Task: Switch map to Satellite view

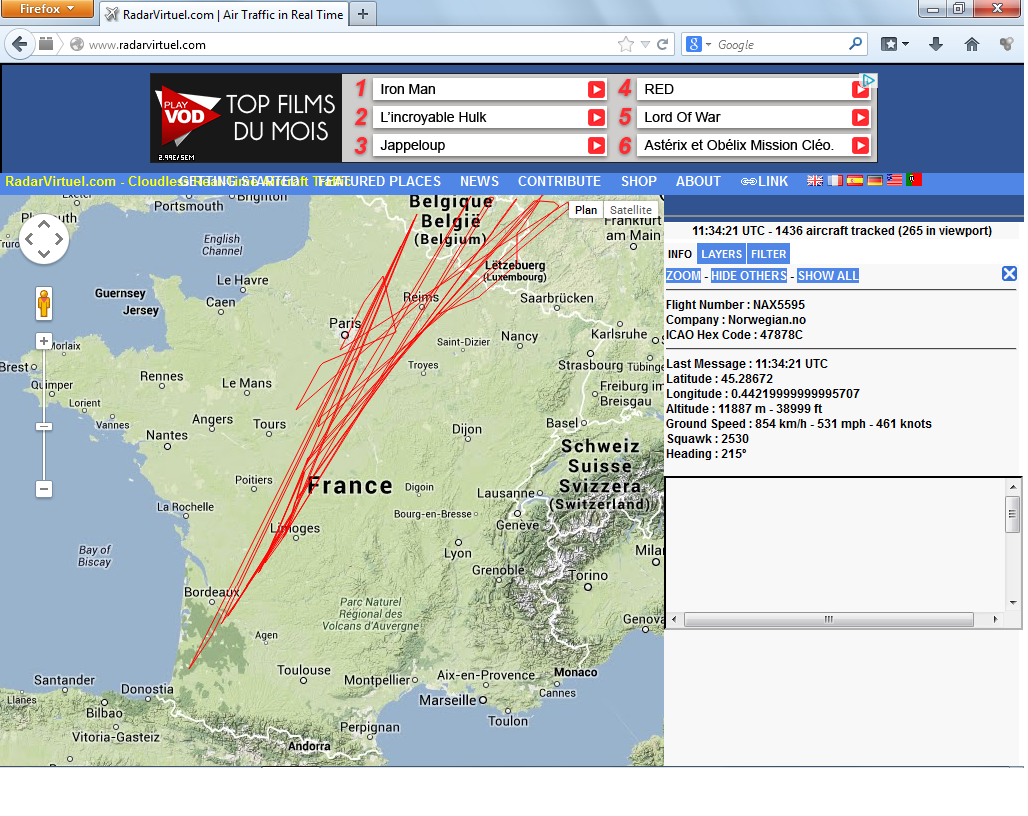Action: point(631,210)
